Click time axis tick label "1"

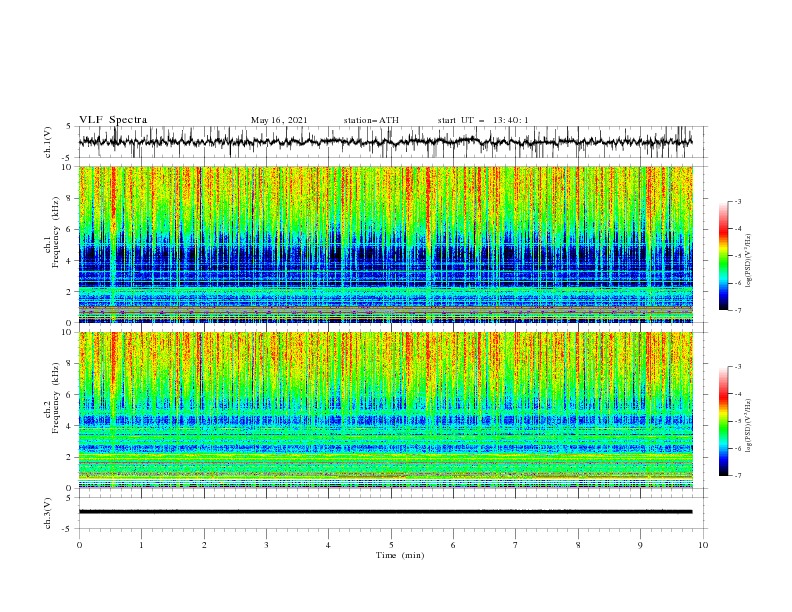click(x=141, y=545)
